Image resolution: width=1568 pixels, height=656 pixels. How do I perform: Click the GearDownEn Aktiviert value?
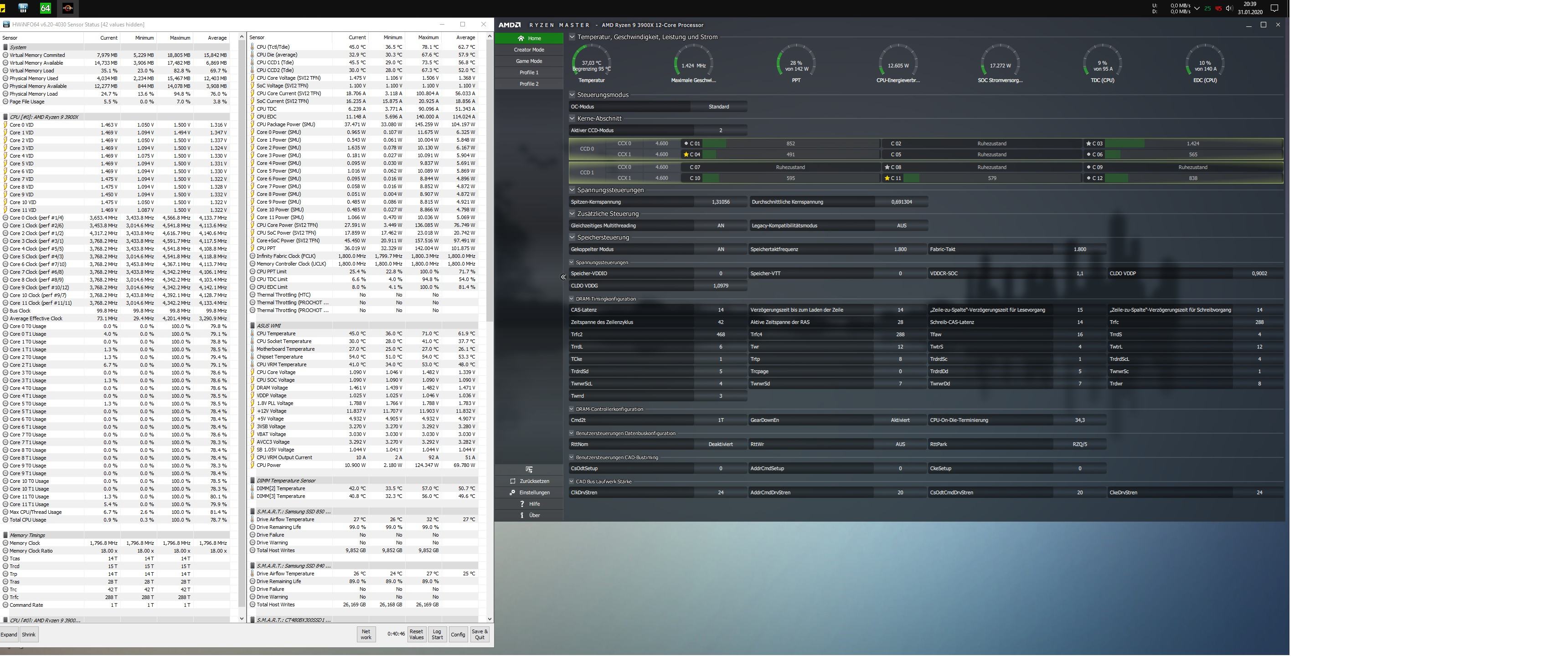click(x=900, y=420)
